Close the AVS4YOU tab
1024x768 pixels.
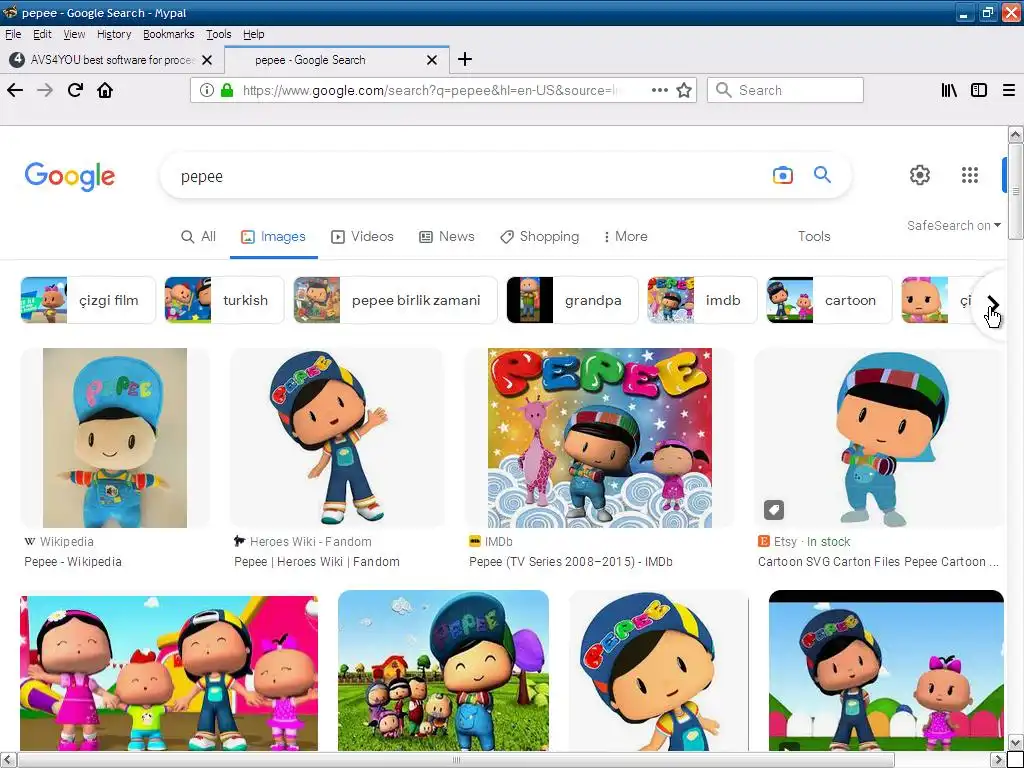tap(207, 60)
